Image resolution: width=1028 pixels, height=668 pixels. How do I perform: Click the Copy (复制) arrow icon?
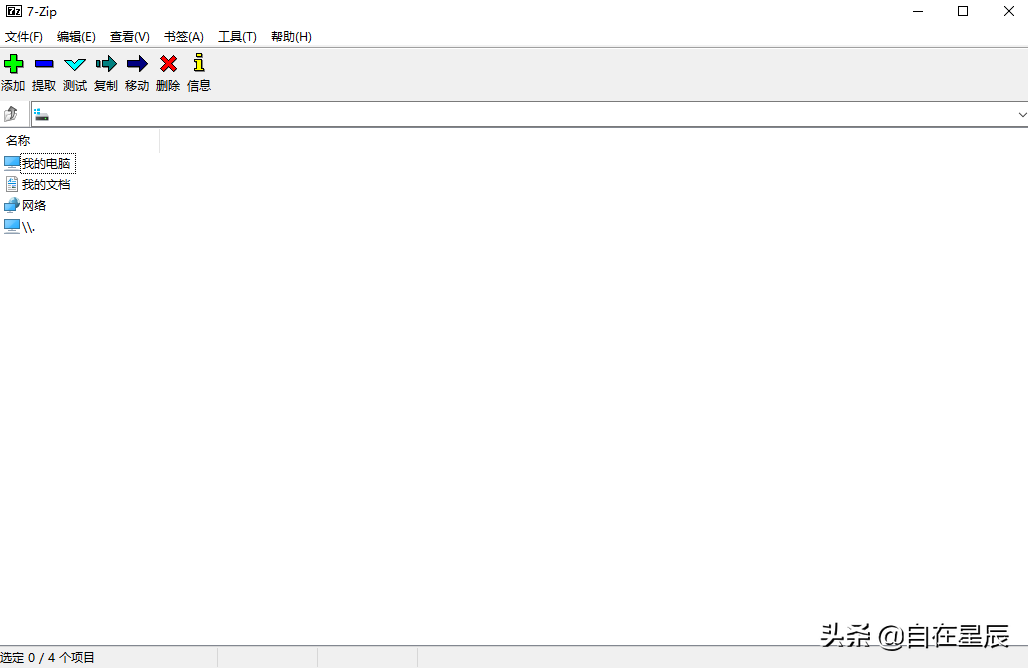coord(106,64)
